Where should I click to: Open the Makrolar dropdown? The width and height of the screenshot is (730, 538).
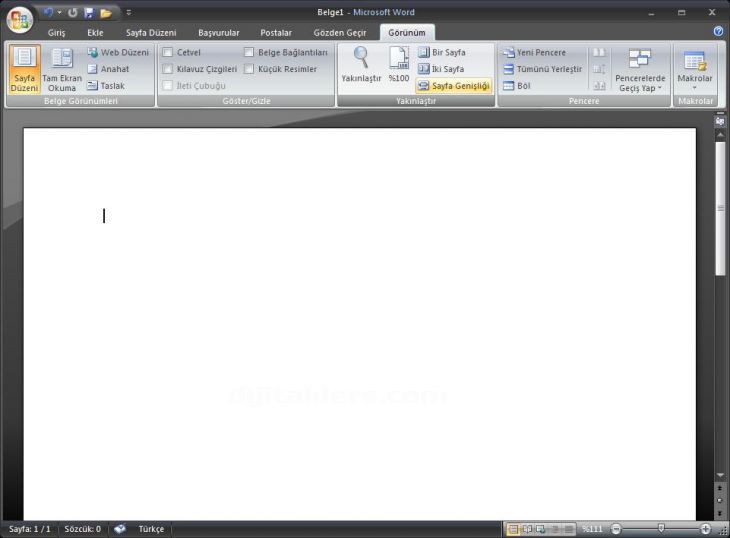click(695, 70)
